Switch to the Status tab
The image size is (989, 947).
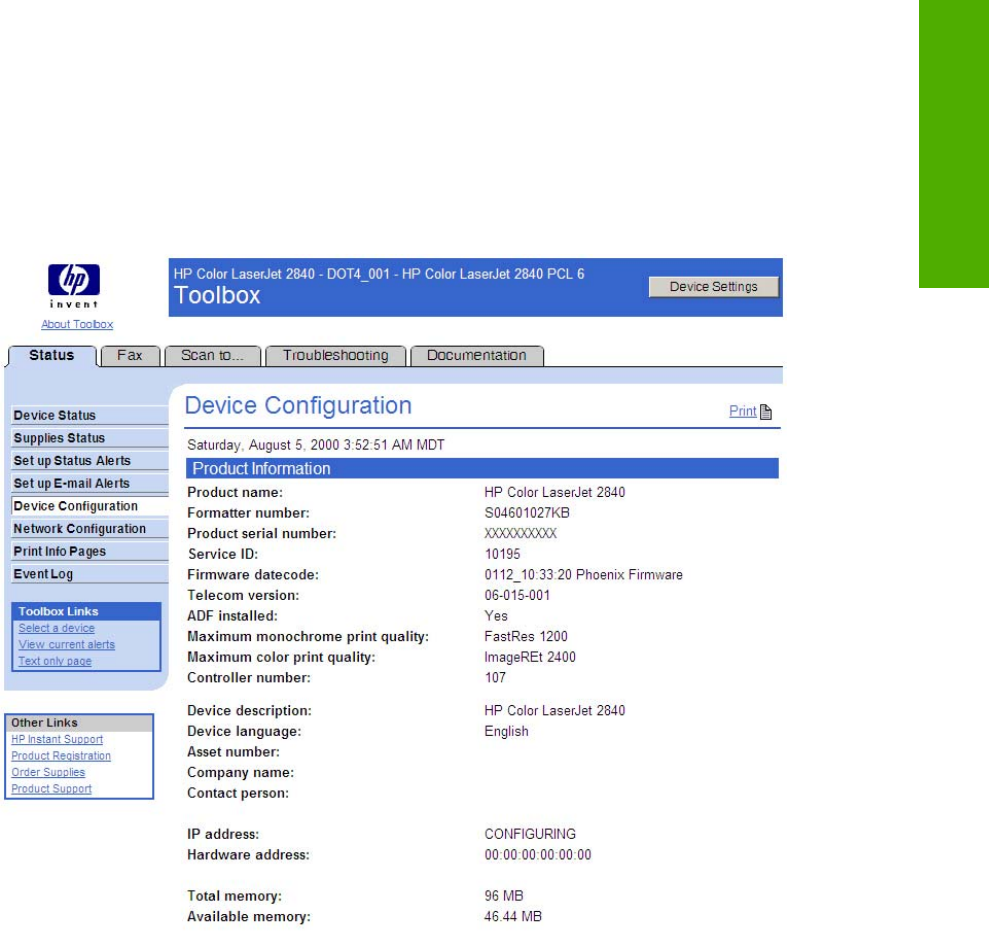pos(52,355)
